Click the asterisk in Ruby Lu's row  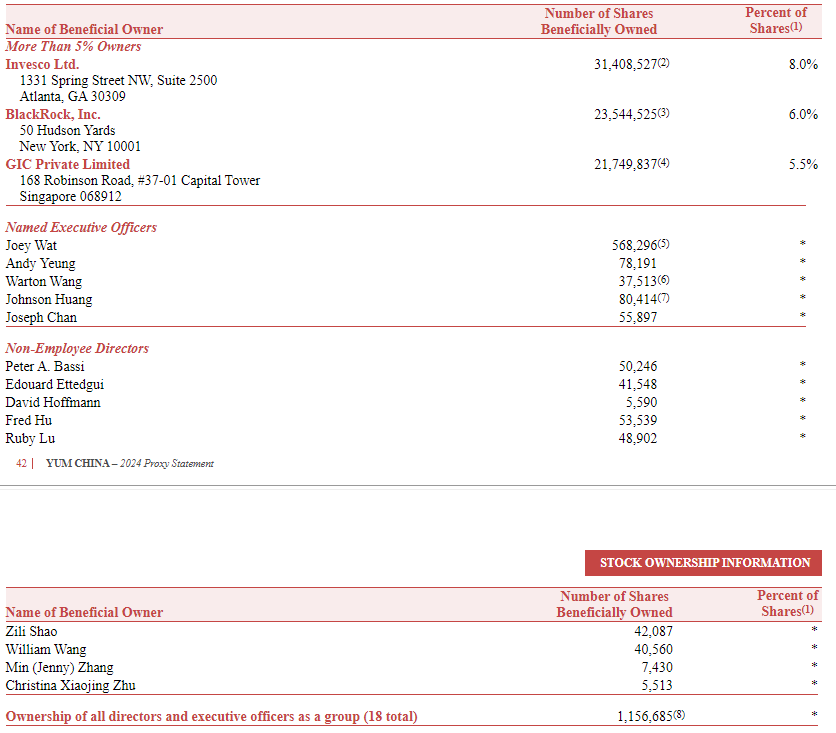[802, 437]
